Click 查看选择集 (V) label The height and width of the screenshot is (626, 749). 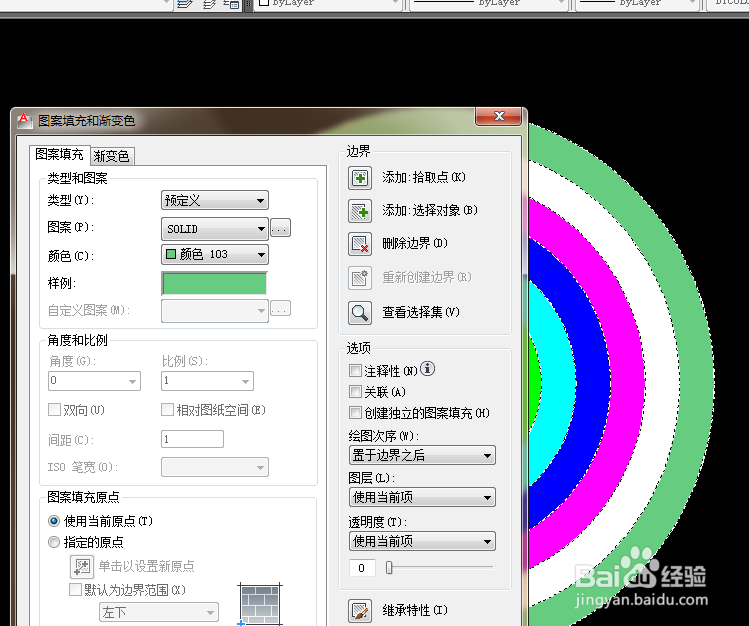[420, 312]
